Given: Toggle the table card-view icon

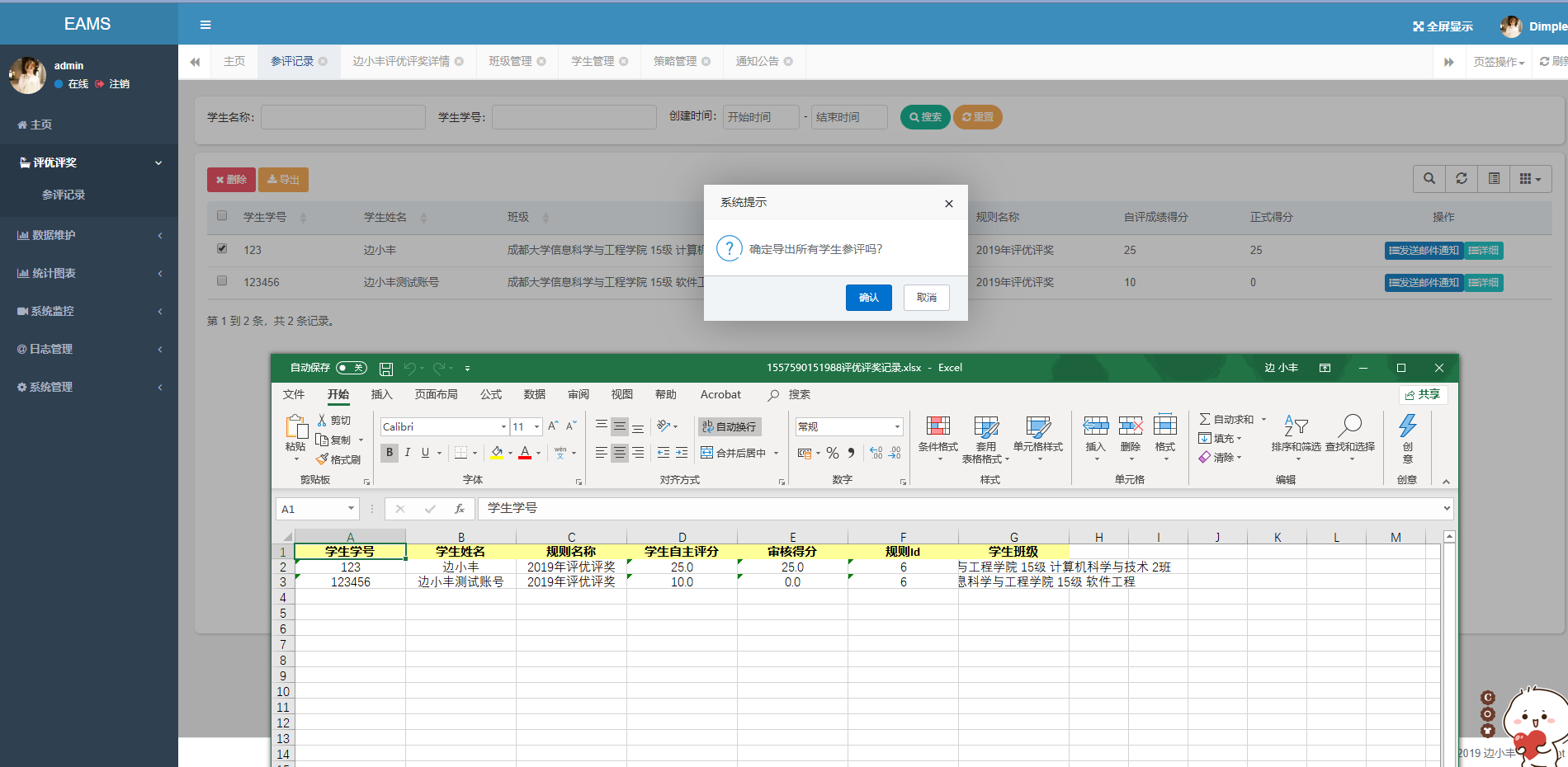Looking at the screenshot, I should [1494, 178].
